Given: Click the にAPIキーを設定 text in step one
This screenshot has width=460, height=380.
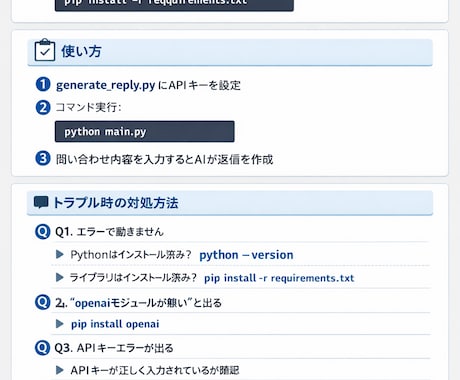Looking at the screenshot, I should pyautogui.click(x=199, y=85).
